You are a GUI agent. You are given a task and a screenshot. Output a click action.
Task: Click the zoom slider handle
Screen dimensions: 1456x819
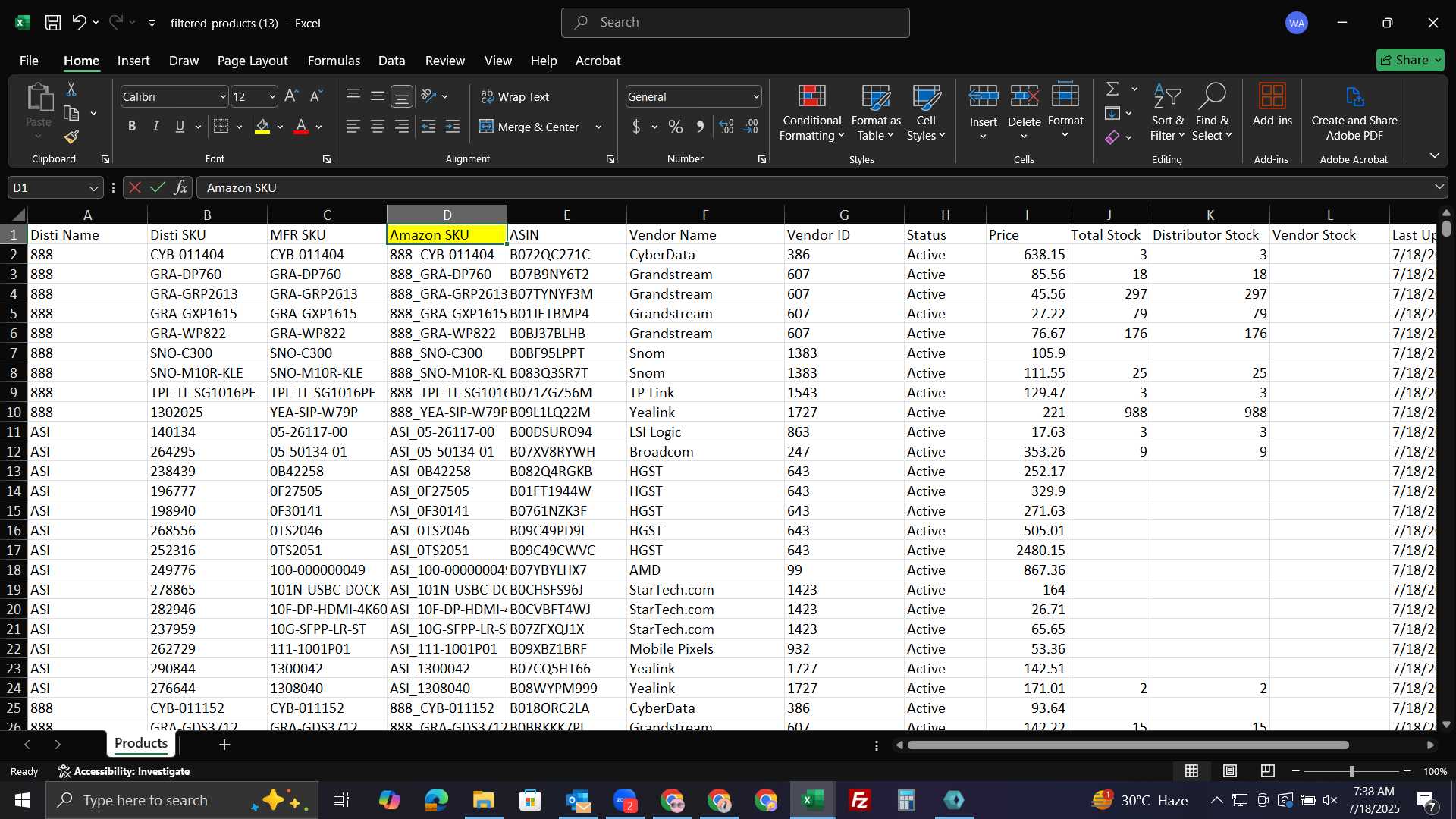1351,771
